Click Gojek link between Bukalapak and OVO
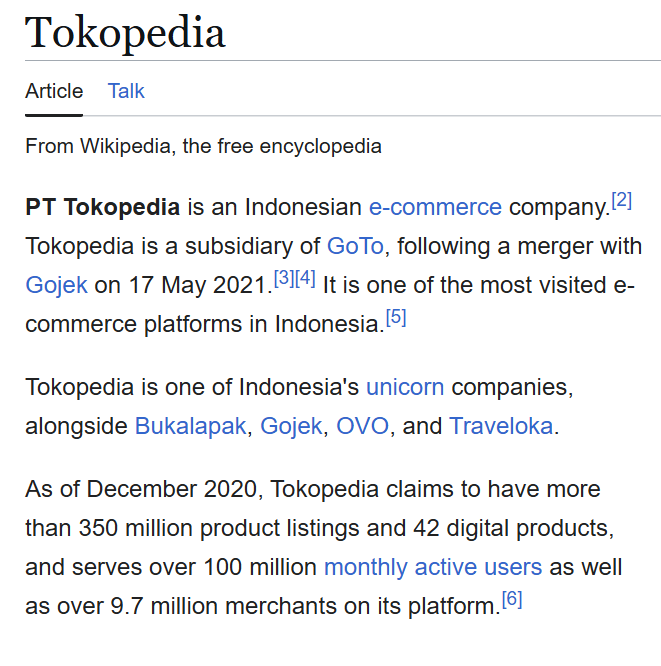Screen dimensions: 661x666 [291, 426]
